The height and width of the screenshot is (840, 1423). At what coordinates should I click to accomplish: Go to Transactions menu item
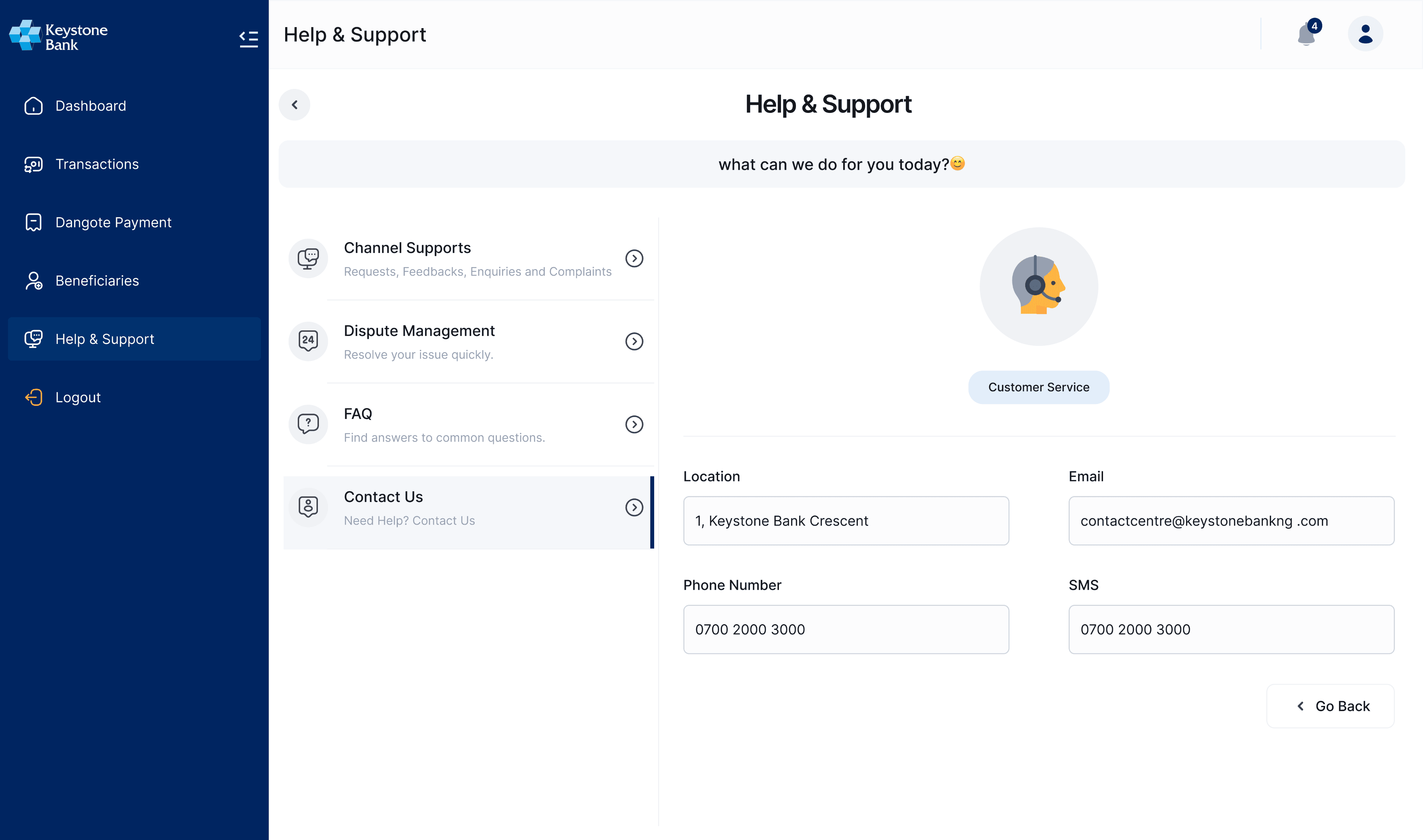[x=134, y=164]
